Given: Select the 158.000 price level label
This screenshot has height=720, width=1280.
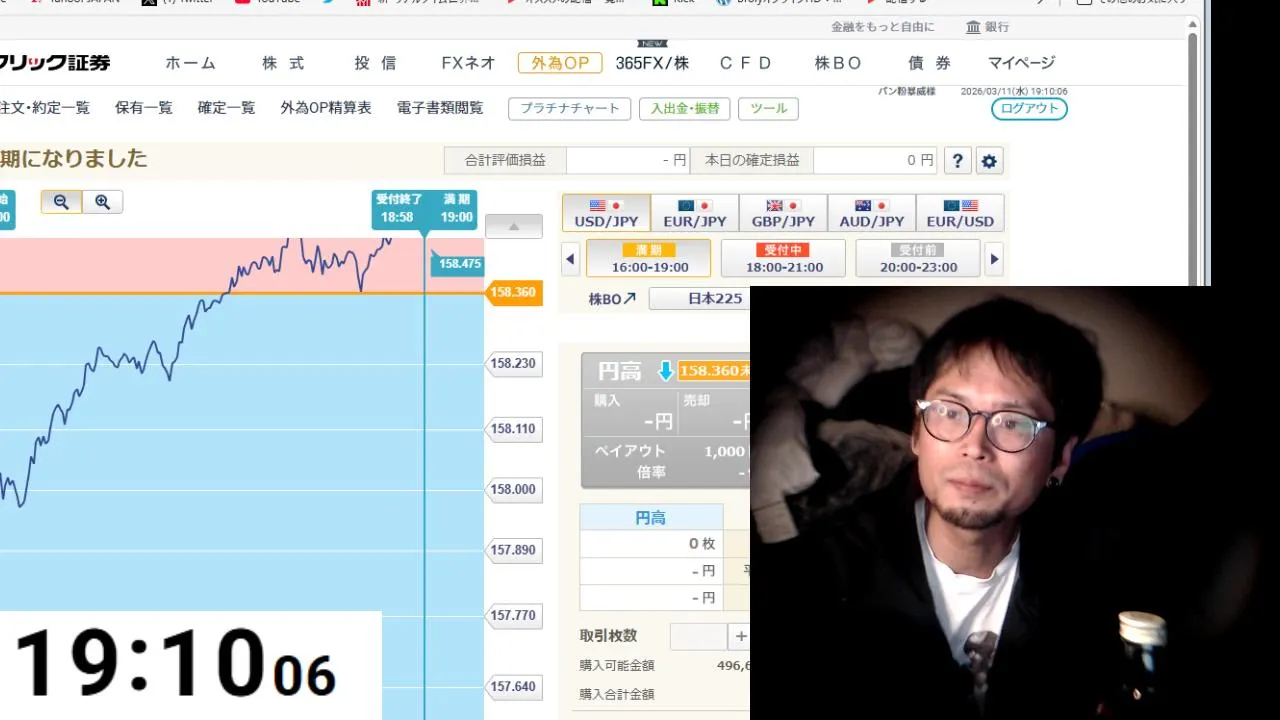Looking at the screenshot, I should pyautogui.click(x=514, y=490).
